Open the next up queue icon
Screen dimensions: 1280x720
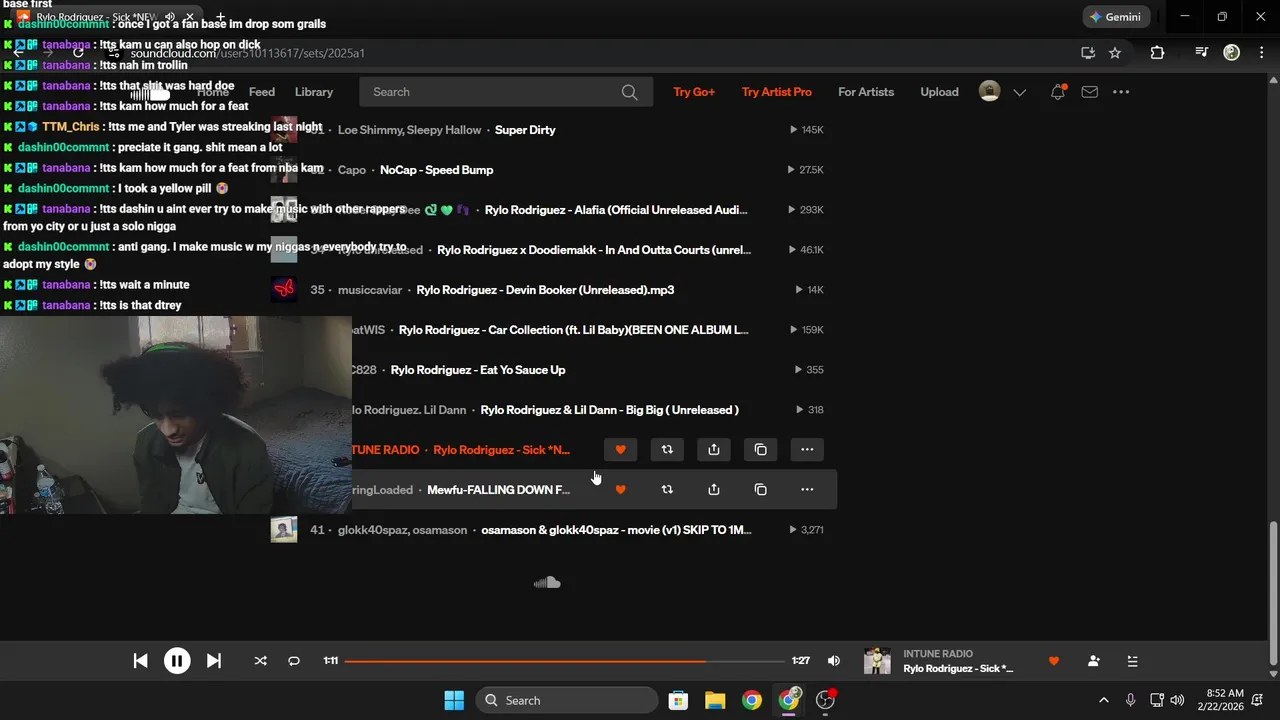click(x=1132, y=661)
